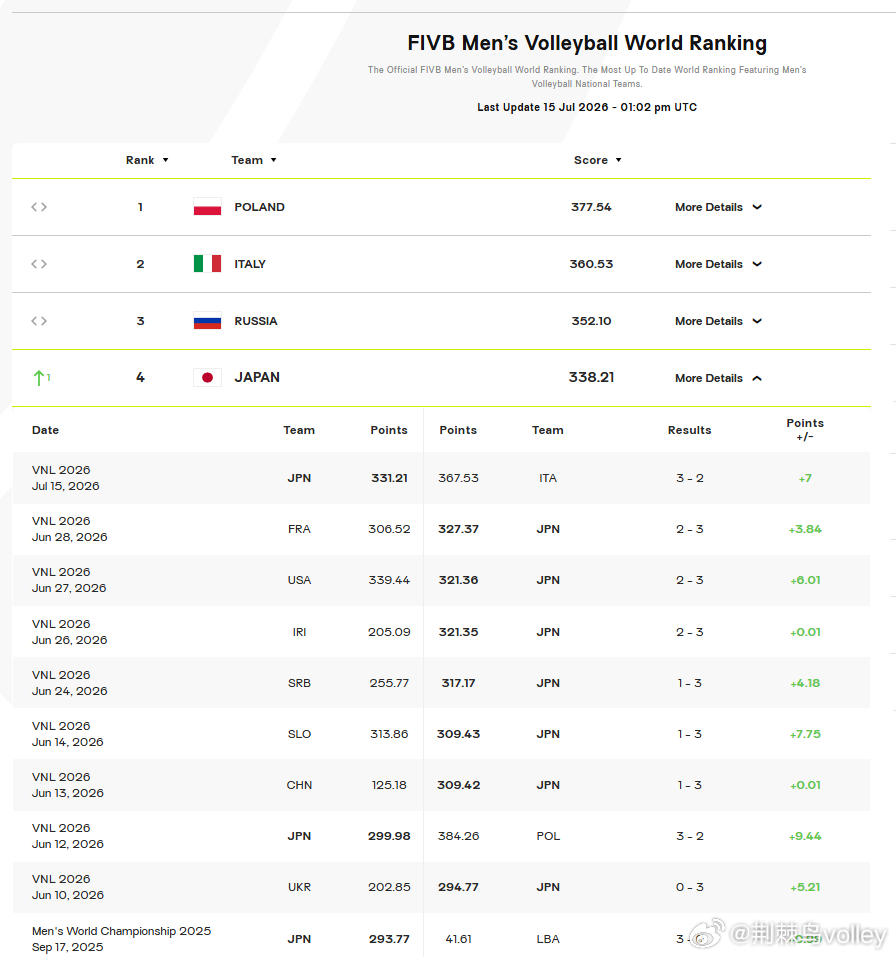This screenshot has width=896, height=957.
Task: Expand More Details for Russia
Action: (x=718, y=321)
